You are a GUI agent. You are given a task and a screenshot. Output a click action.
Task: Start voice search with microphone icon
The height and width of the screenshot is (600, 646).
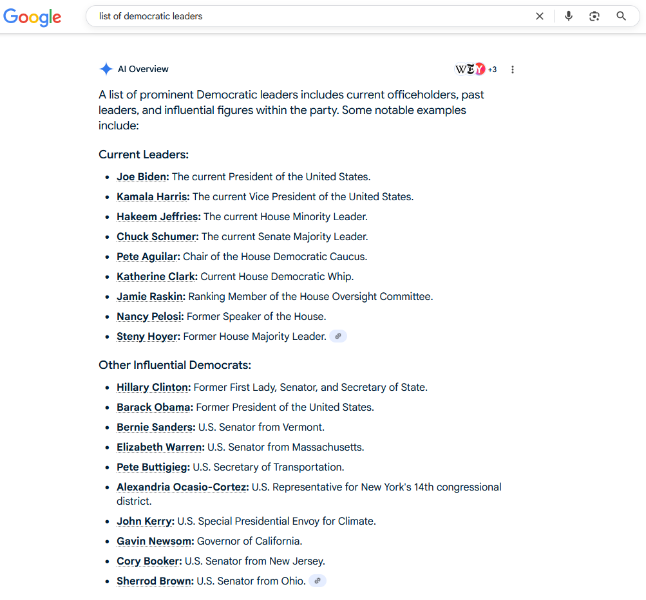tap(568, 16)
